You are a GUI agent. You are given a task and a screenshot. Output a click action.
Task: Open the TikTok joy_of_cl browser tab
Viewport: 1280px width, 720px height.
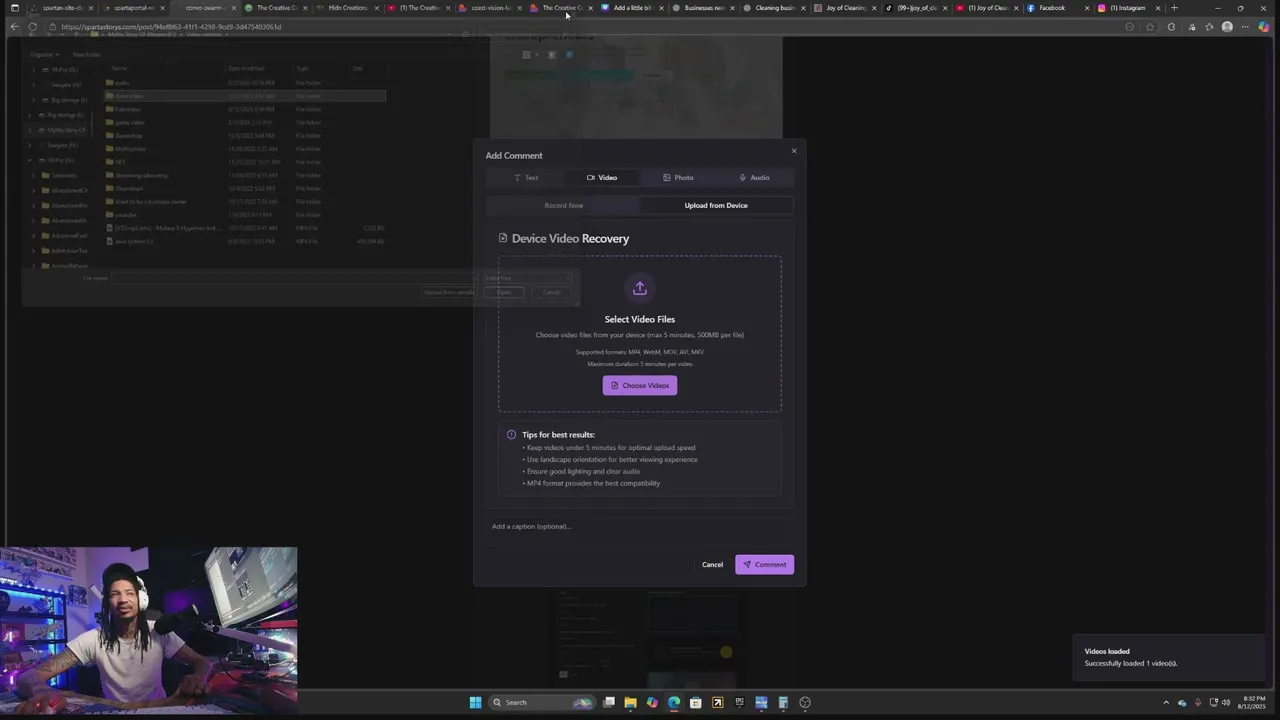pyautogui.click(x=916, y=8)
